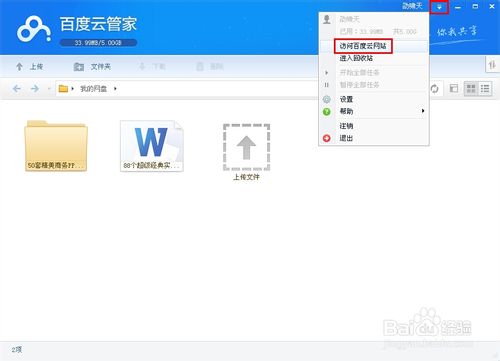The image size is (500, 361).
Task: Create a new folder with 文件夹 button
Action: click(x=92, y=67)
